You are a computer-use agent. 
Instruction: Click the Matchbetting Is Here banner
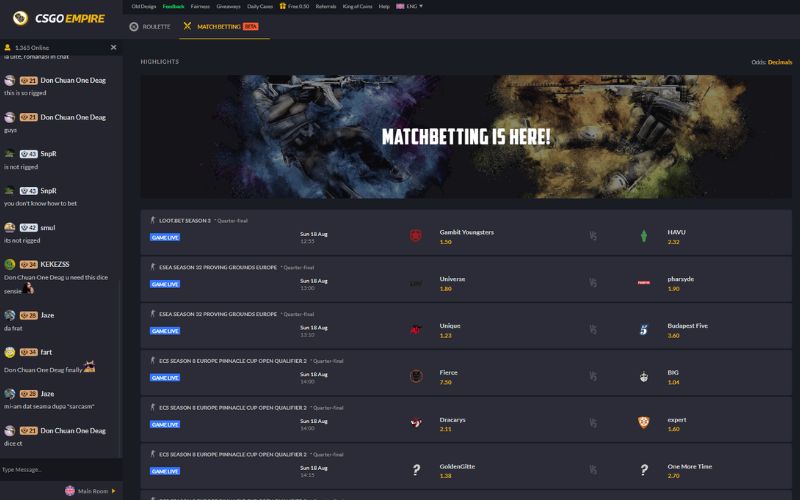click(x=466, y=137)
